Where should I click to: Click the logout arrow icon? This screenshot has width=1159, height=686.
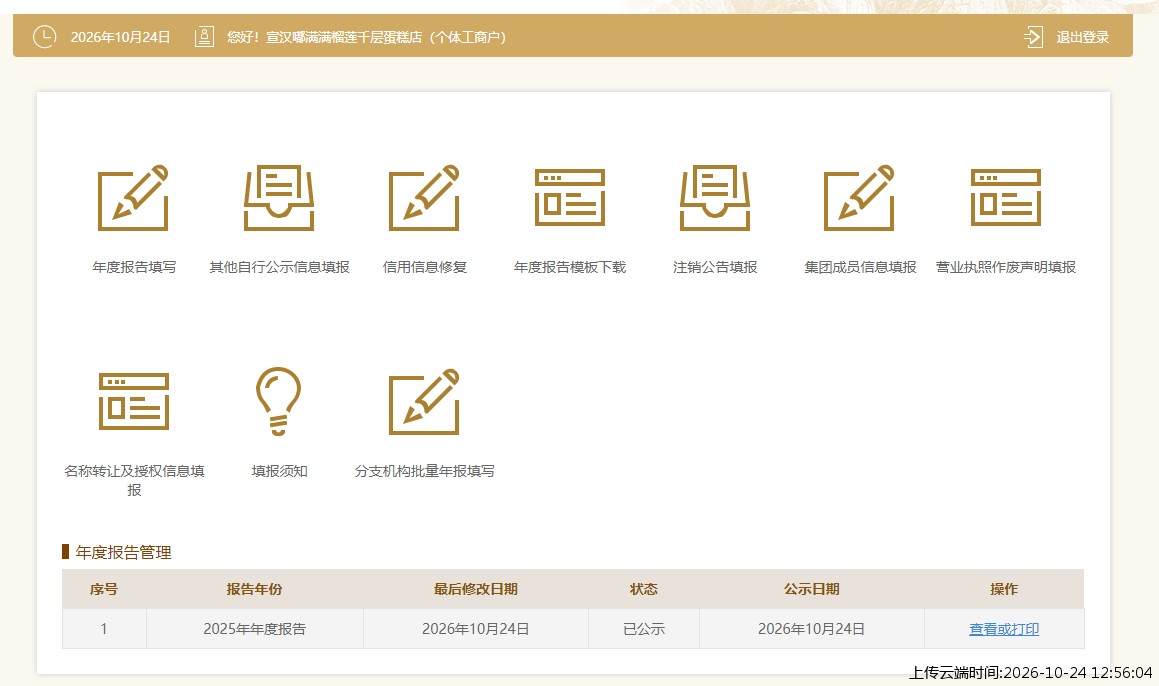point(1033,36)
